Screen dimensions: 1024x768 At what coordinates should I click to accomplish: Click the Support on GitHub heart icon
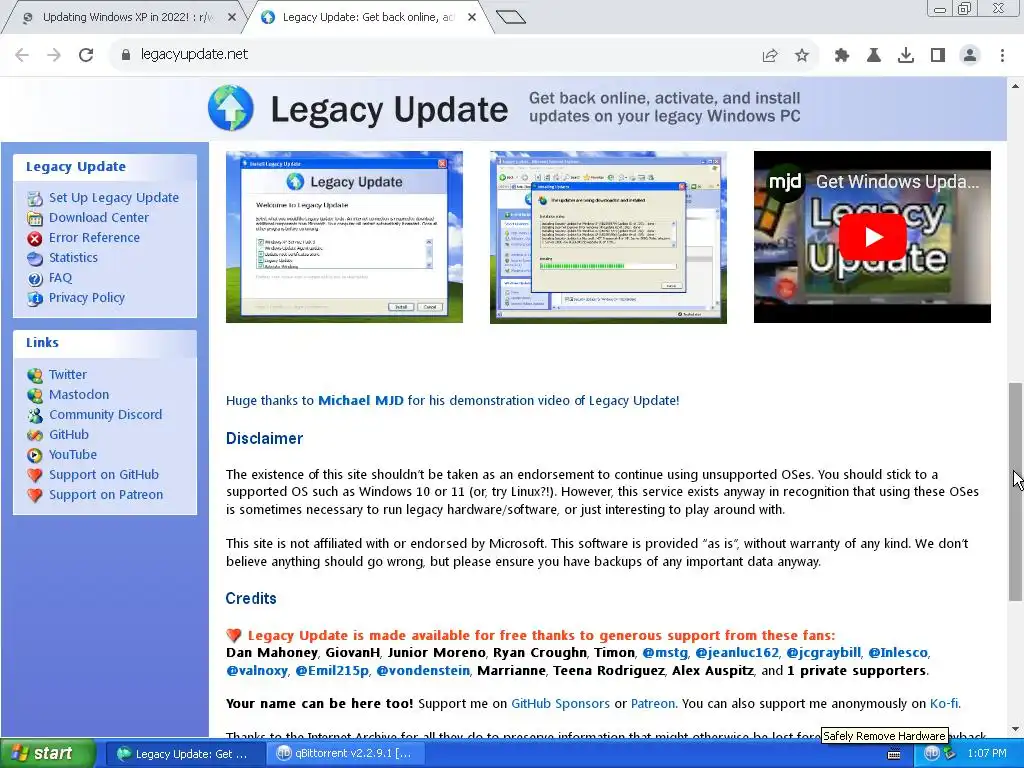pos(35,475)
